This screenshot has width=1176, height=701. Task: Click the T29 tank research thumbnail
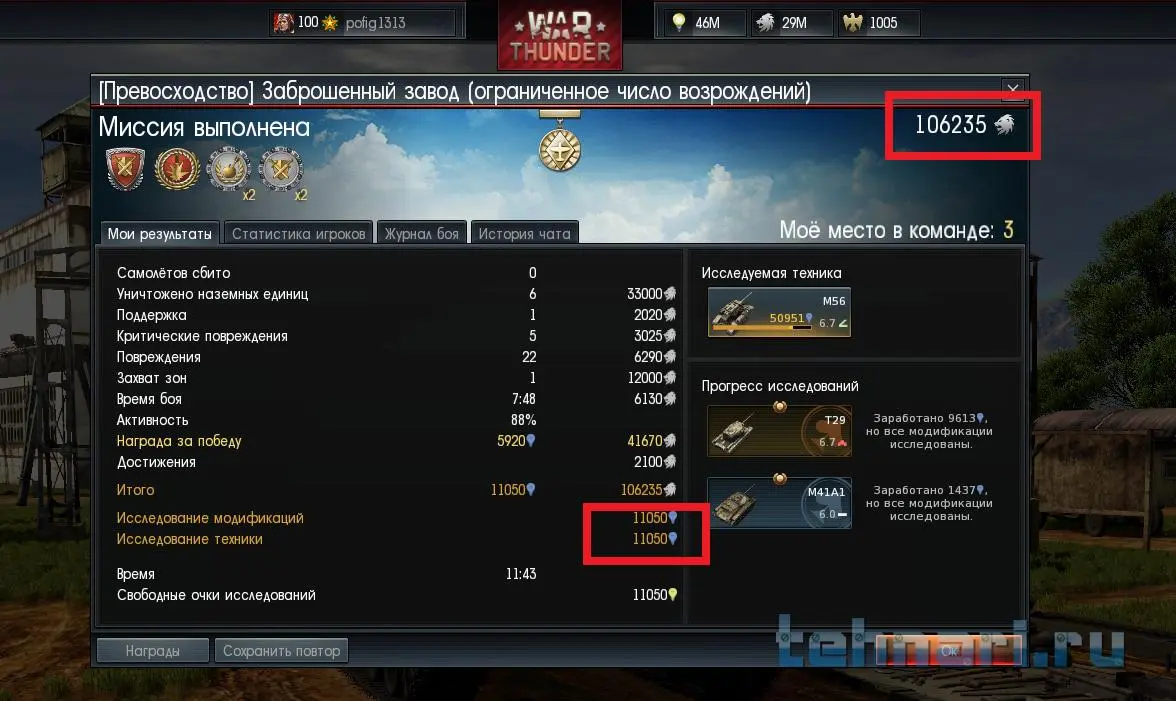779,431
